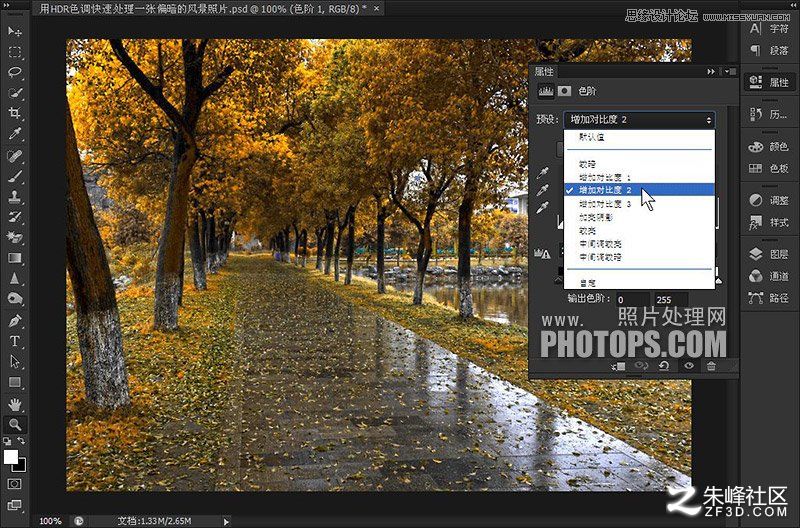The width and height of the screenshot is (800, 528).
Task: Select the Zoom tool
Action: (14, 424)
